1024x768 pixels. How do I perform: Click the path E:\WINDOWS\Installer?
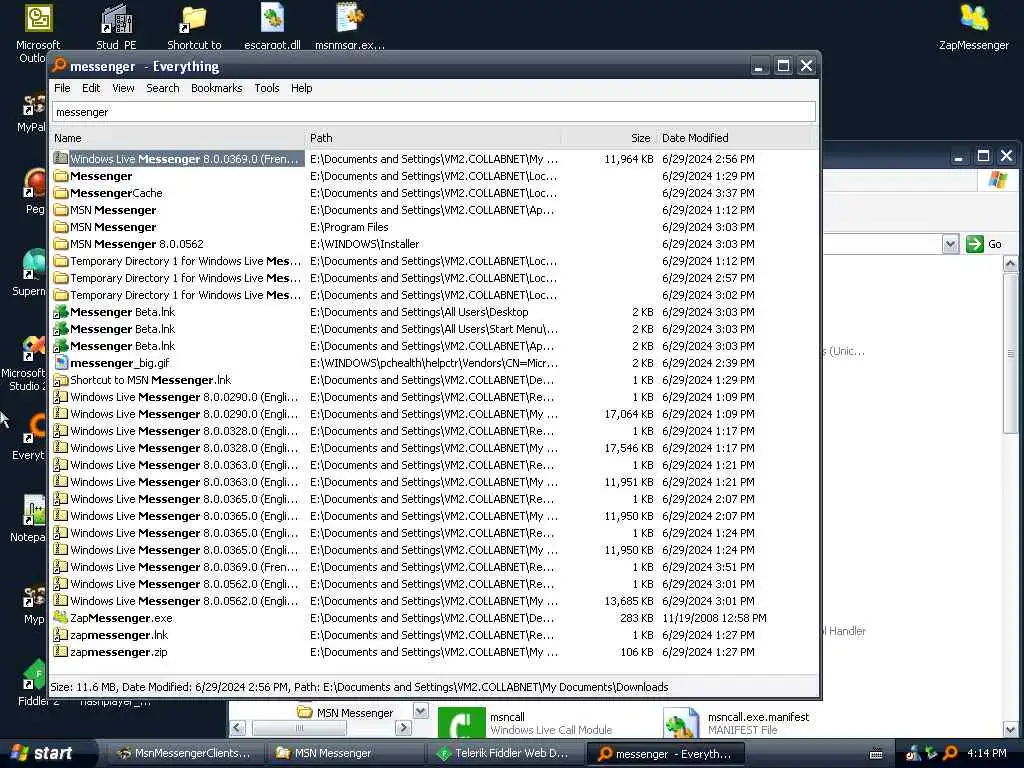click(364, 244)
